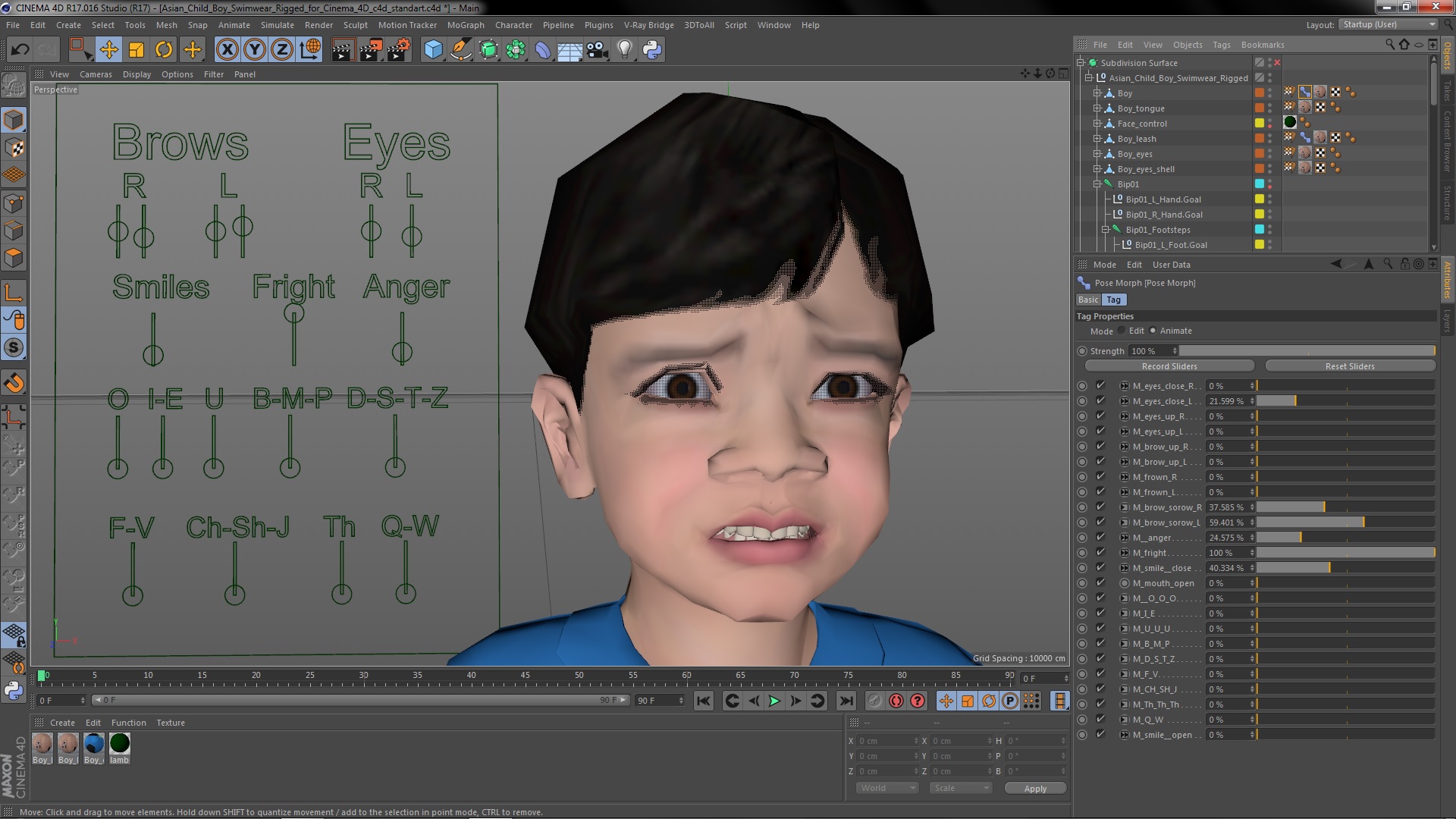Expand the Face_control object
This screenshot has height=819, width=1456.
pyautogui.click(x=1097, y=124)
